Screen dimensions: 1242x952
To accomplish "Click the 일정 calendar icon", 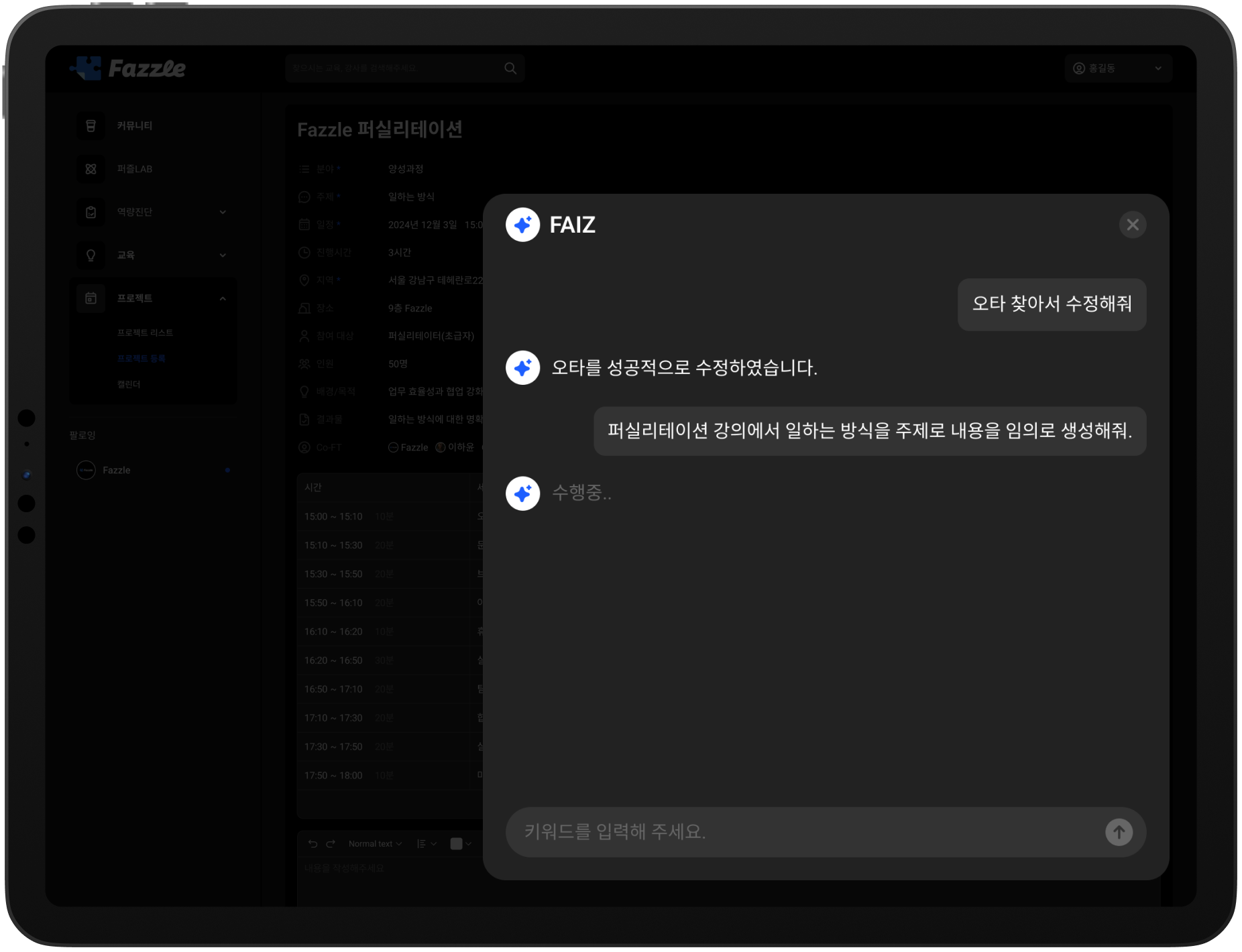I will coord(304,225).
